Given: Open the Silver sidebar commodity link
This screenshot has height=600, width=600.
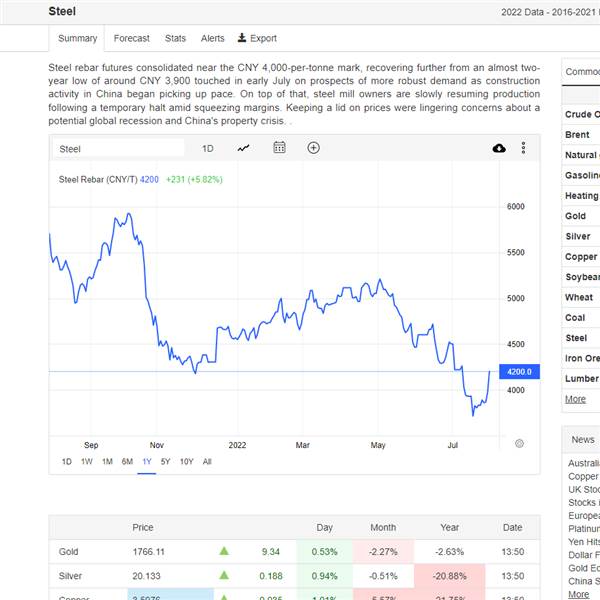Looking at the screenshot, I should point(578,236).
